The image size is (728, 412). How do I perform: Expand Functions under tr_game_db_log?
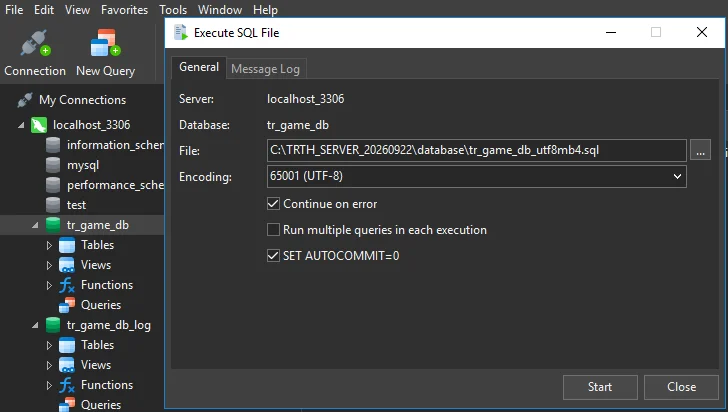click(49, 385)
